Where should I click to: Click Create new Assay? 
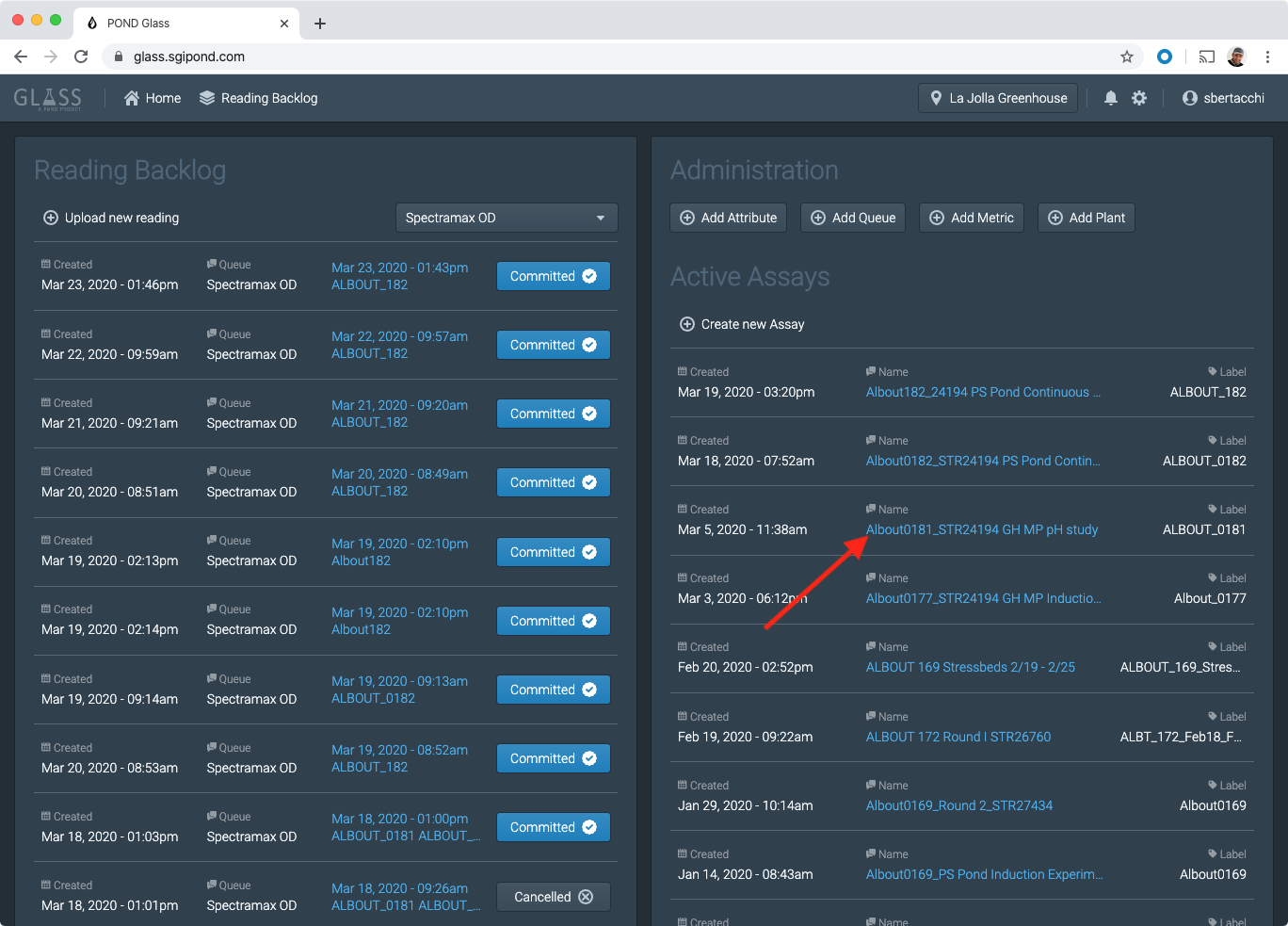coord(742,324)
